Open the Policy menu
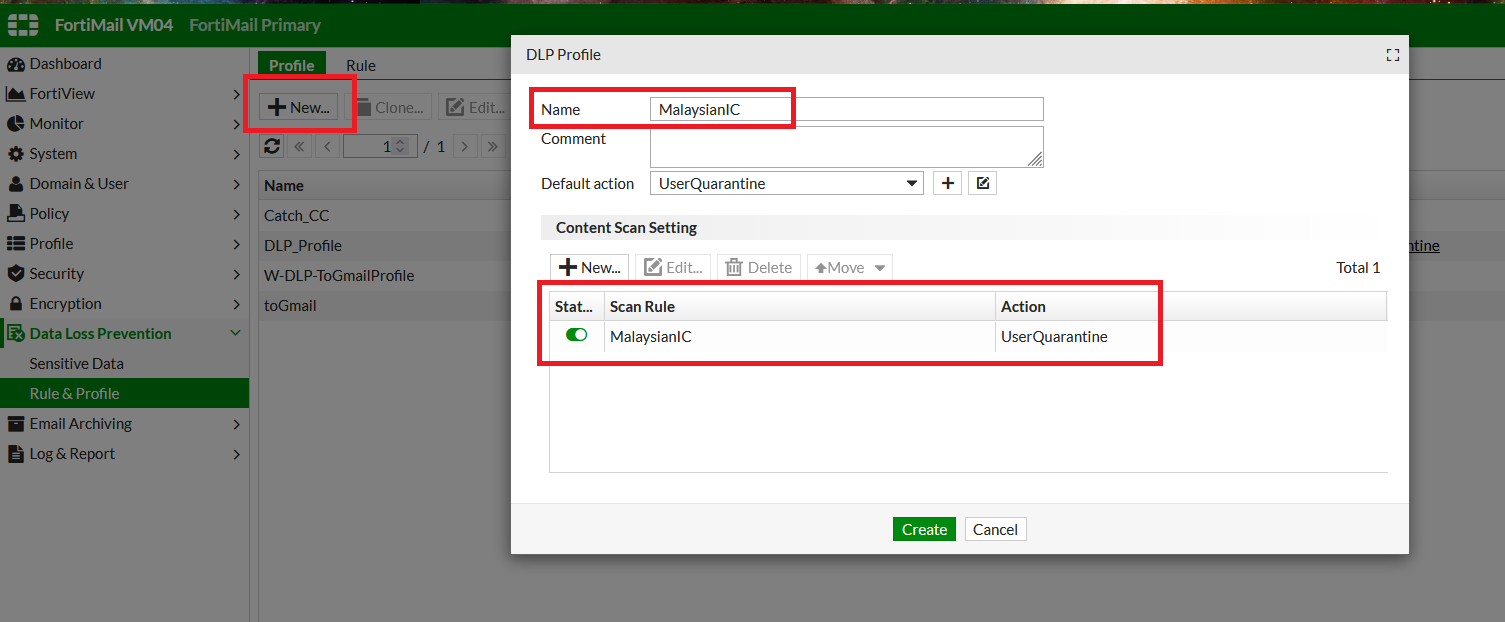 coord(124,214)
